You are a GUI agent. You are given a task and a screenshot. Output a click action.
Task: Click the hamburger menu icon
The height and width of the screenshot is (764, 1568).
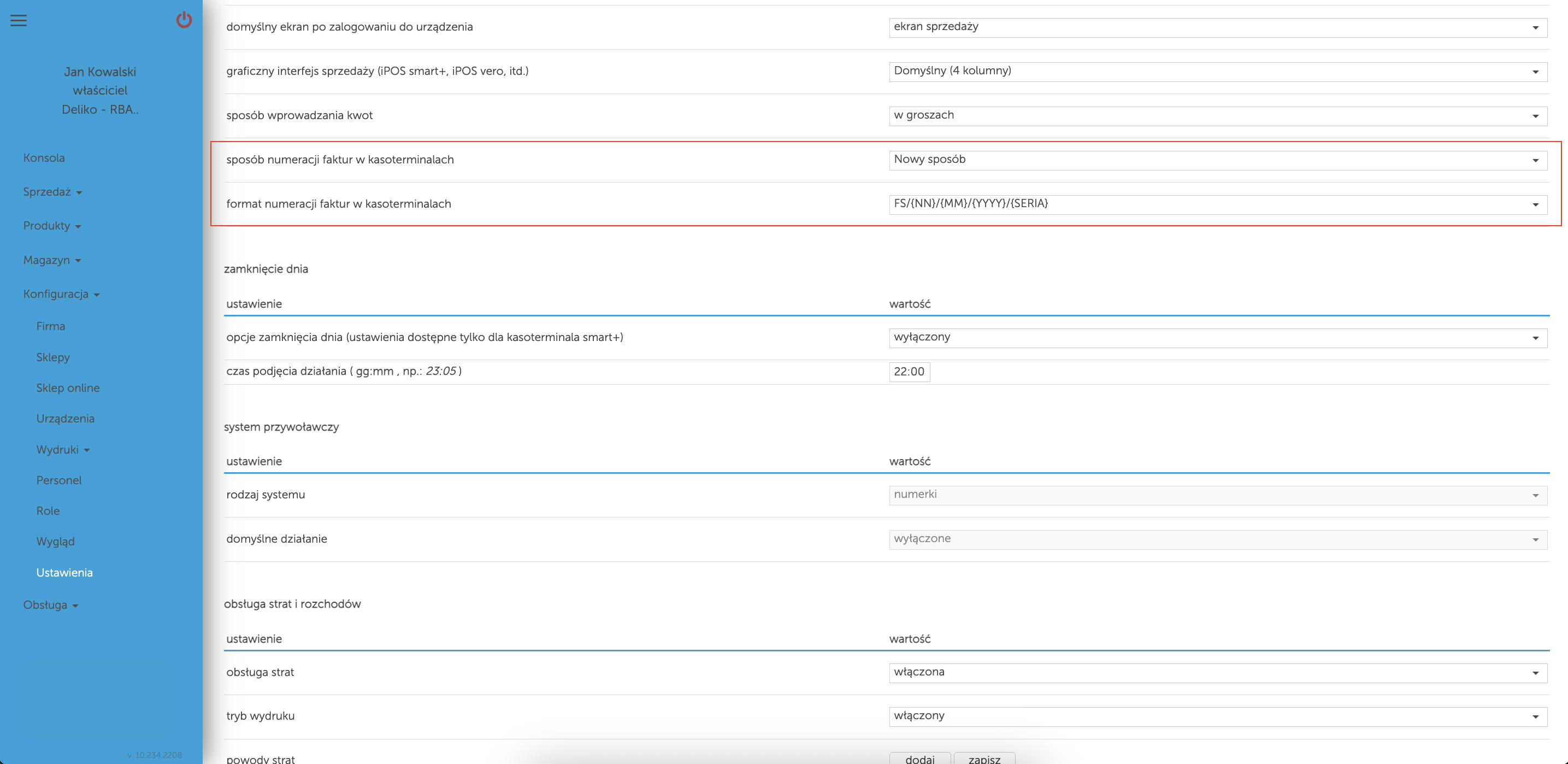click(x=19, y=21)
